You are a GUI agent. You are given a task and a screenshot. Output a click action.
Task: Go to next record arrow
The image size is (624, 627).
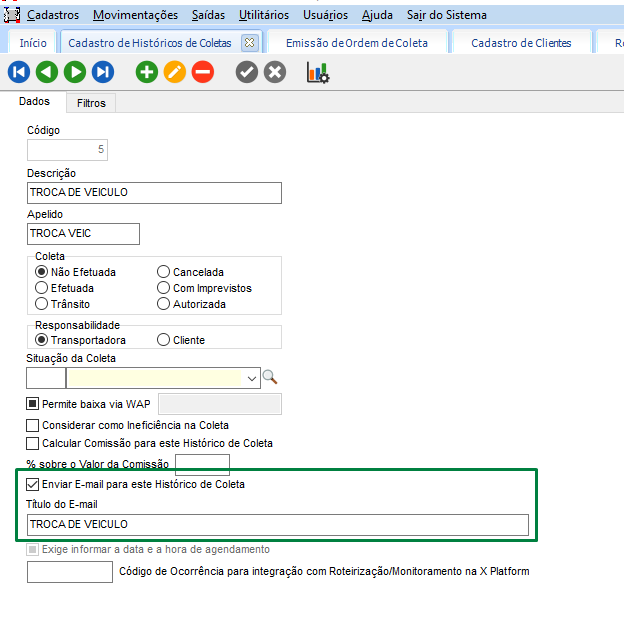tap(75, 72)
